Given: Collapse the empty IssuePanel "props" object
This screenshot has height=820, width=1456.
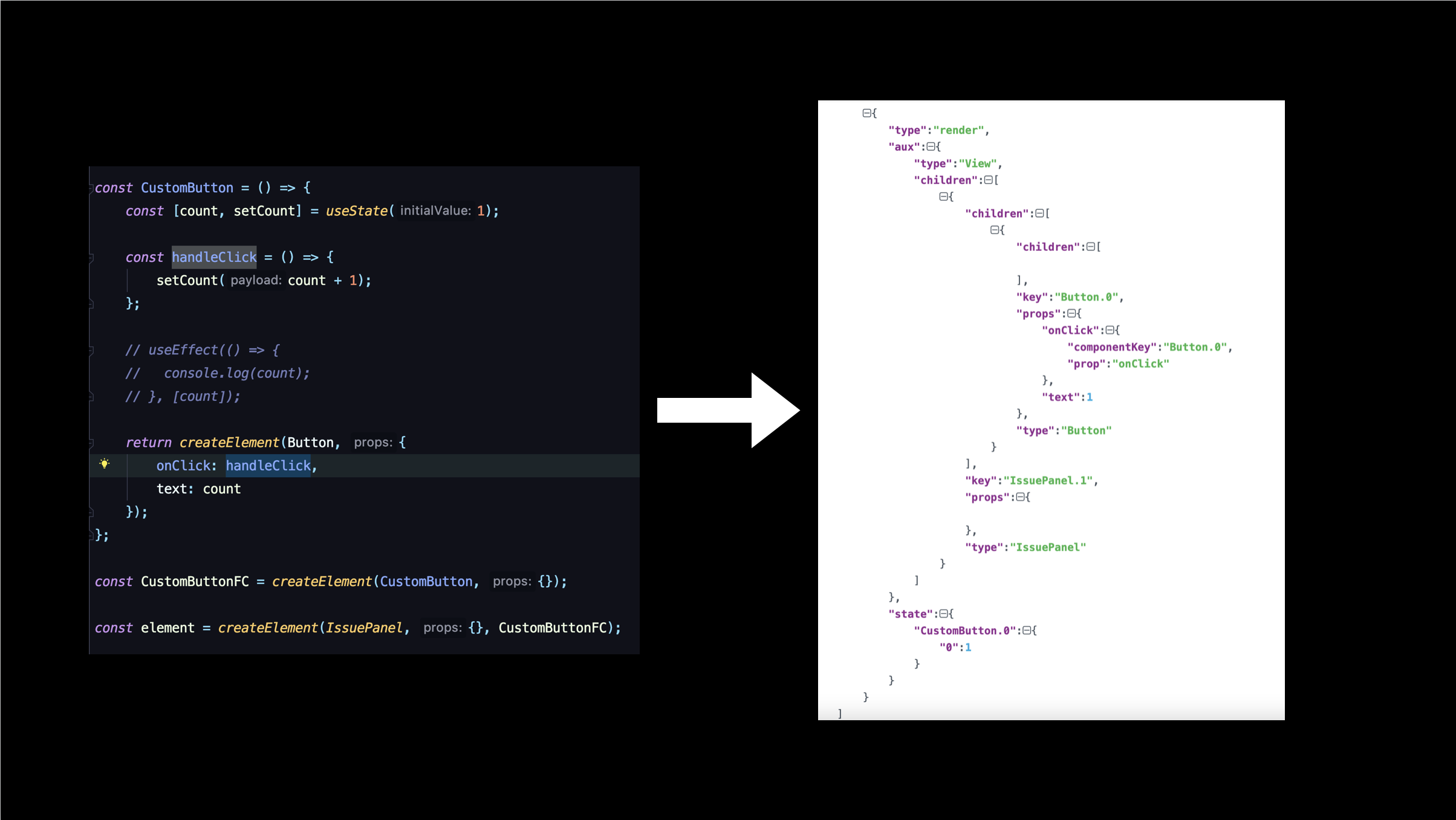Looking at the screenshot, I should click(1020, 497).
